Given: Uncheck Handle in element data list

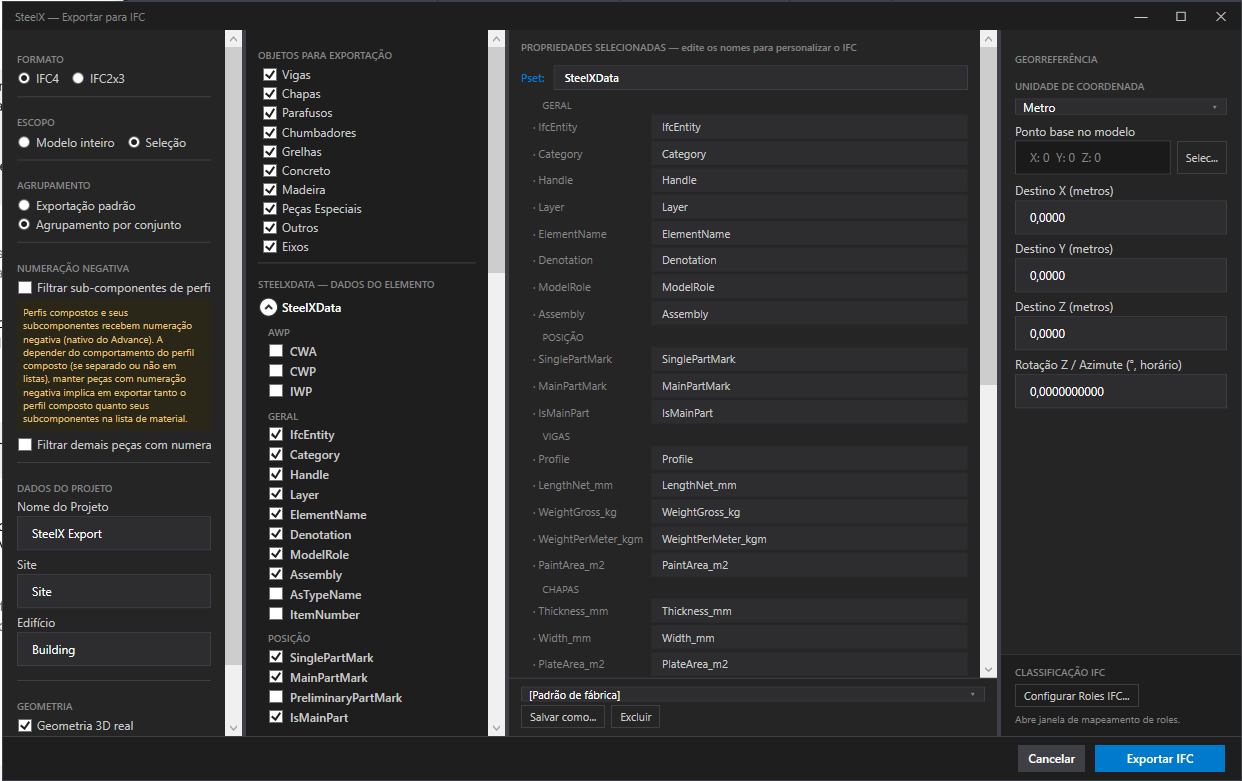Looking at the screenshot, I should coord(276,475).
